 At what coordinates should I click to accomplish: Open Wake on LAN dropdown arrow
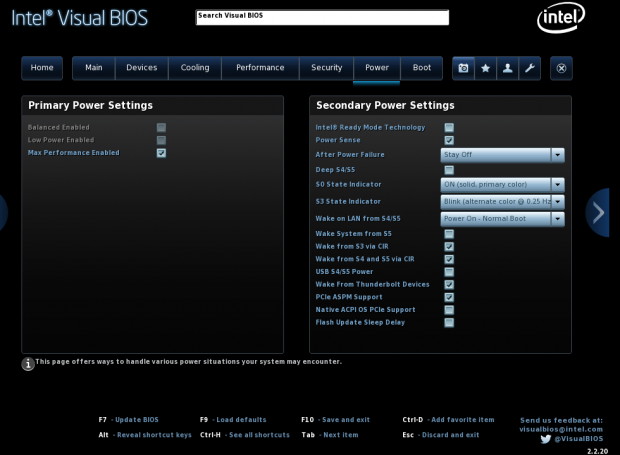558,219
